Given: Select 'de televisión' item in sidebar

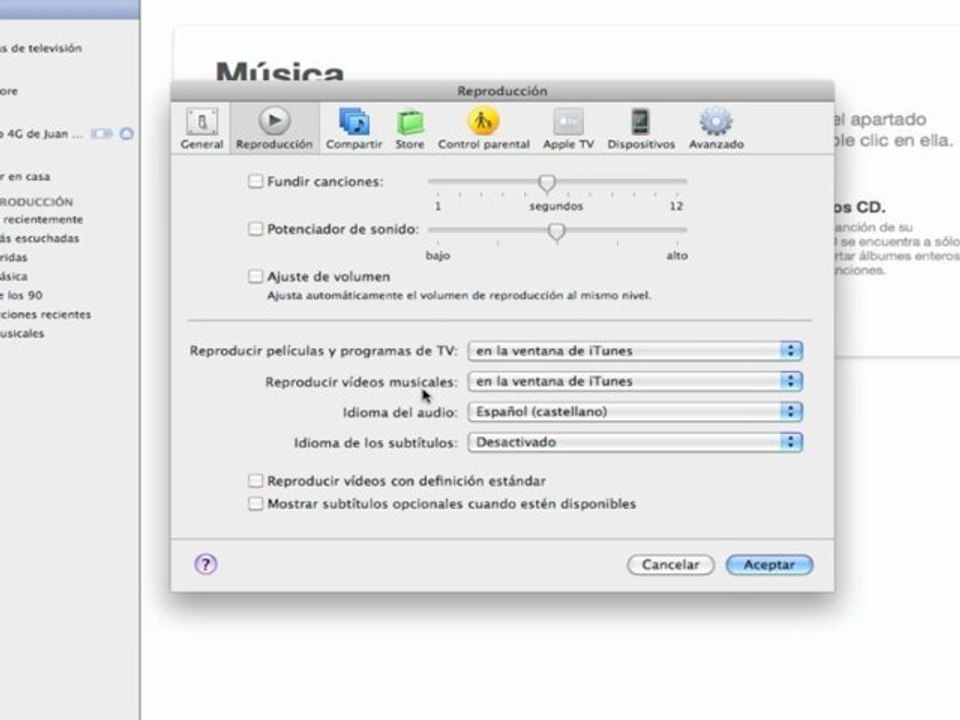Looking at the screenshot, I should point(40,48).
